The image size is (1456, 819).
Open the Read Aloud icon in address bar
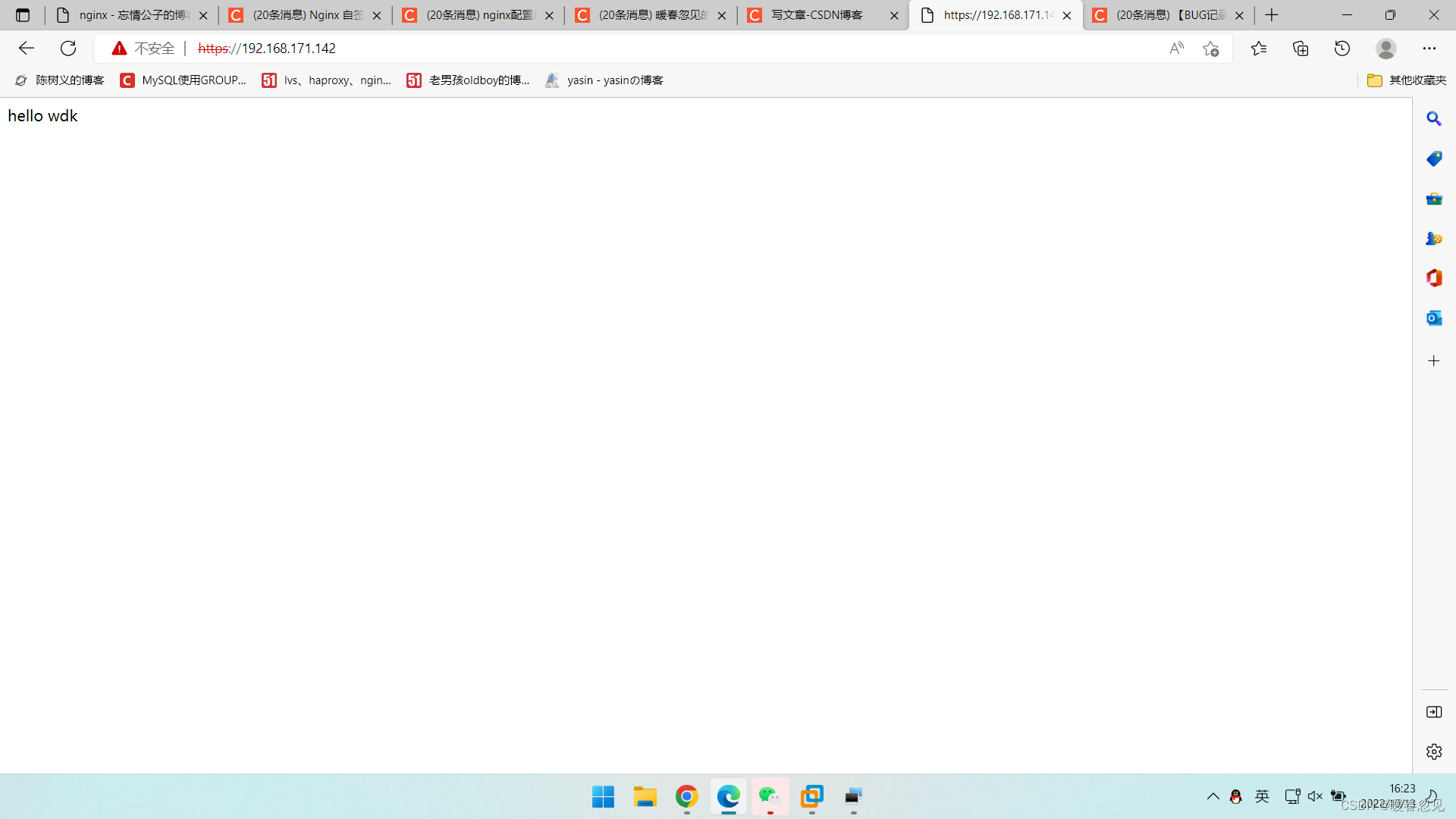[x=1176, y=49]
